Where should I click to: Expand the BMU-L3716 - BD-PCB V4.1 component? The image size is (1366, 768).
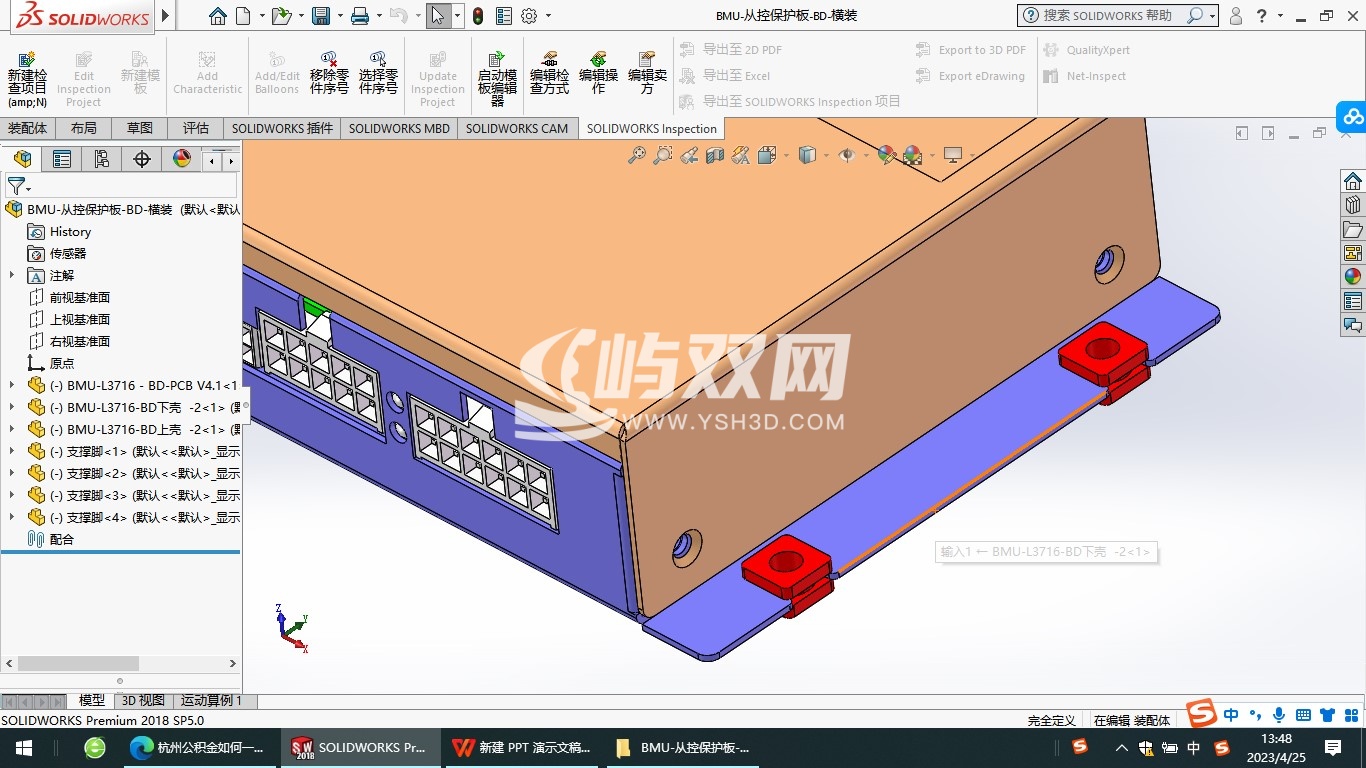tap(12, 385)
